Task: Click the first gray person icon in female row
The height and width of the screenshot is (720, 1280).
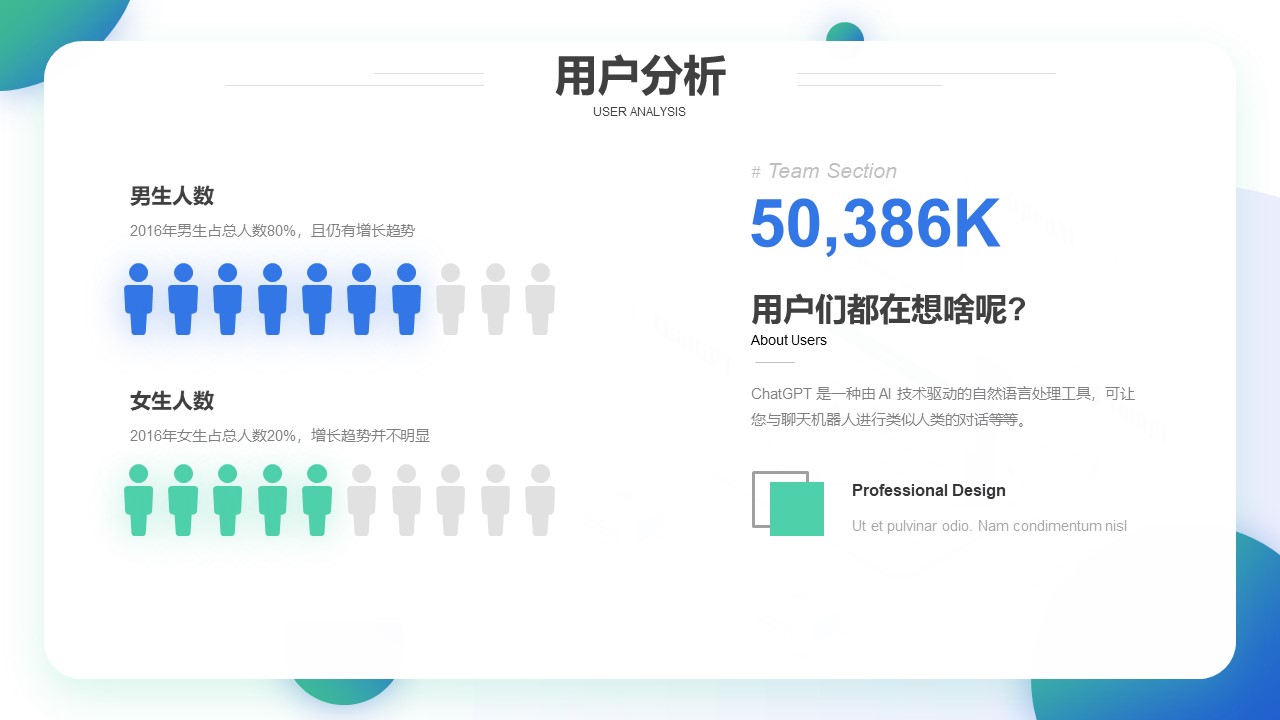Action: (x=362, y=500)
